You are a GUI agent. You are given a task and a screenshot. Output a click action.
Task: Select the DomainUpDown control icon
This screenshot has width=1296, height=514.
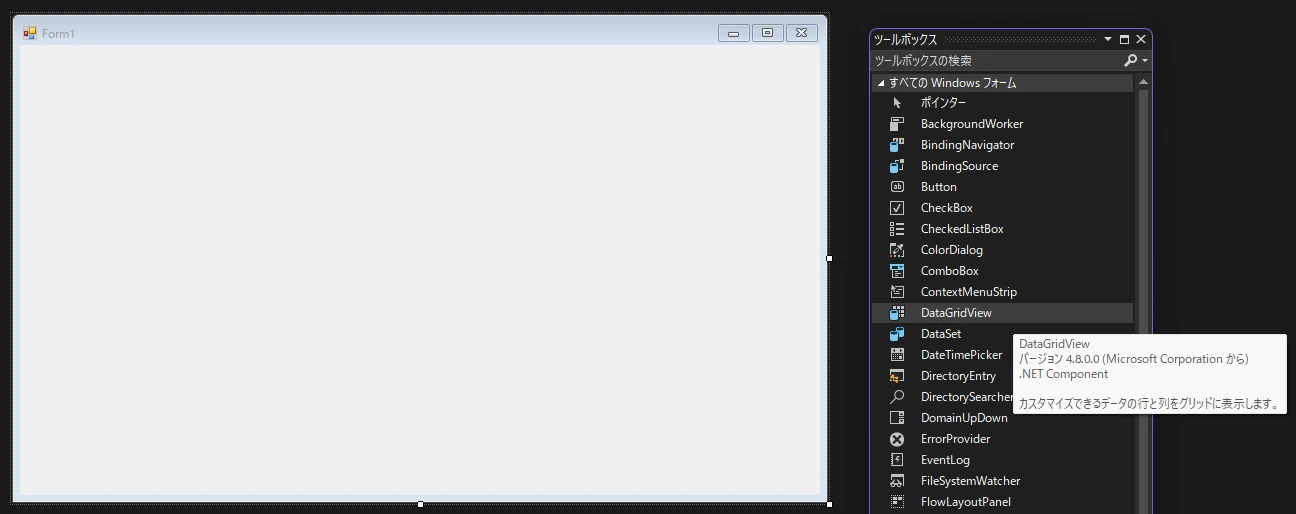(x=897, y=418)
